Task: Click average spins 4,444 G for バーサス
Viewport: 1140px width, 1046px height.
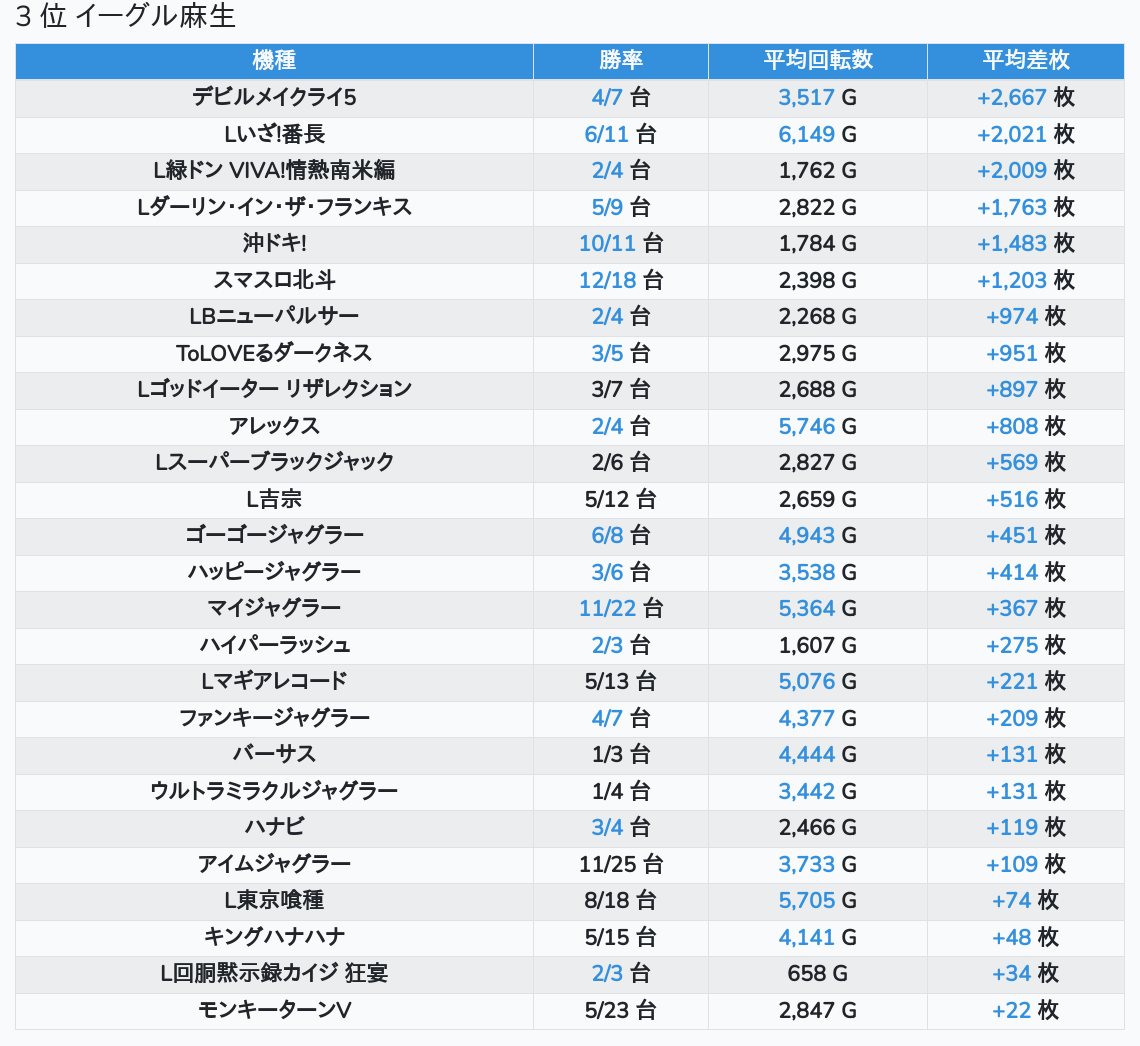Action: (817, 755)
